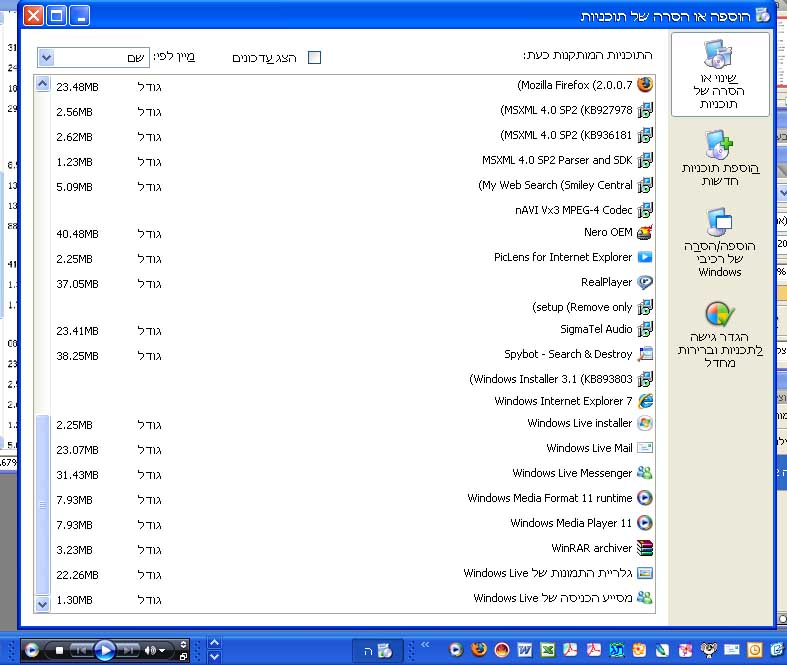Skip to next track in mini player
The image size is (787, 665).
127,651
